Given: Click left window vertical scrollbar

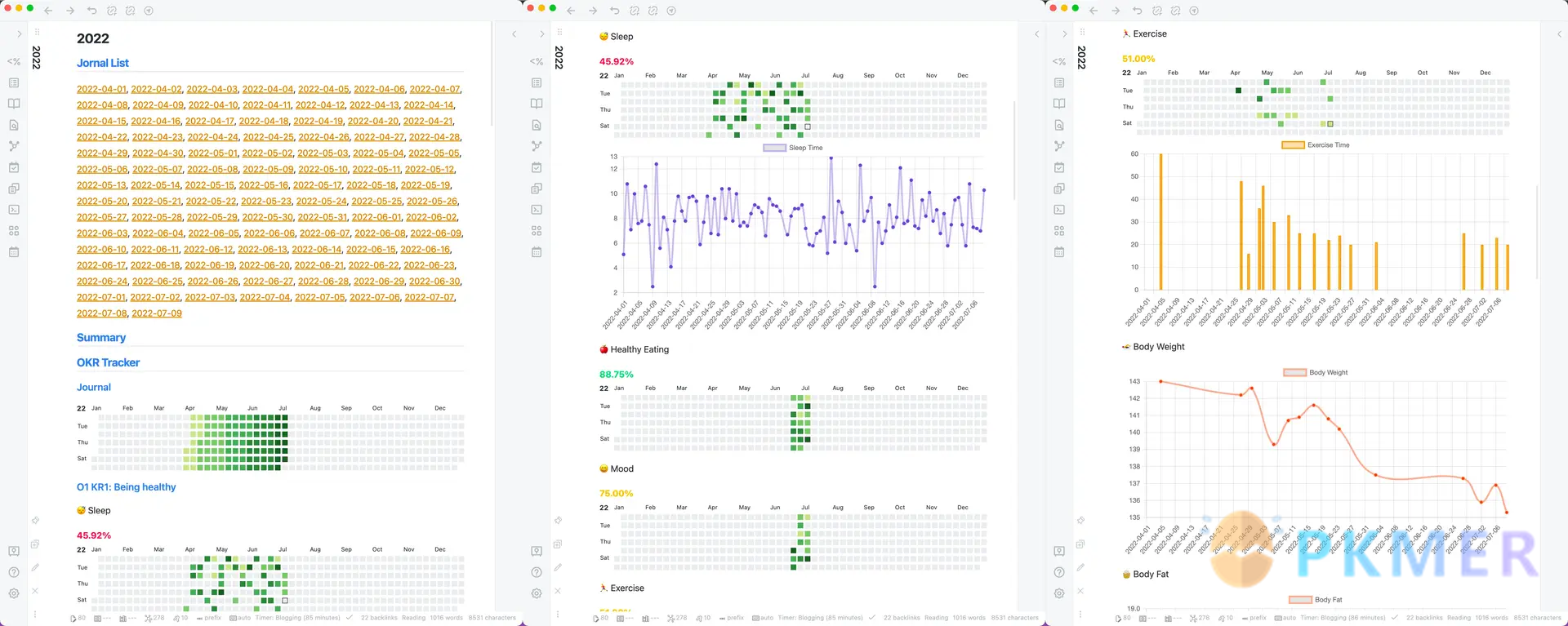Looking at the screenshot, I should (x=492, y=73).
